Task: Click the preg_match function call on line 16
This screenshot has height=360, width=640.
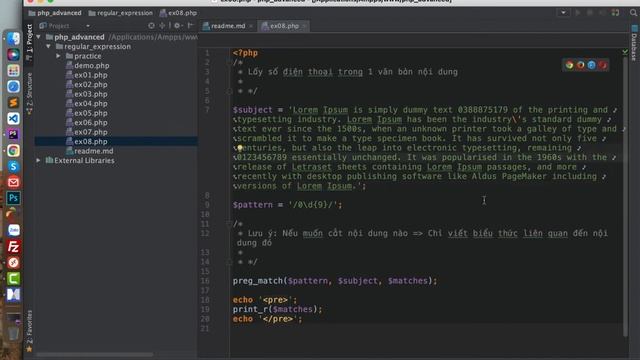Action: click(x=258, y=281)
